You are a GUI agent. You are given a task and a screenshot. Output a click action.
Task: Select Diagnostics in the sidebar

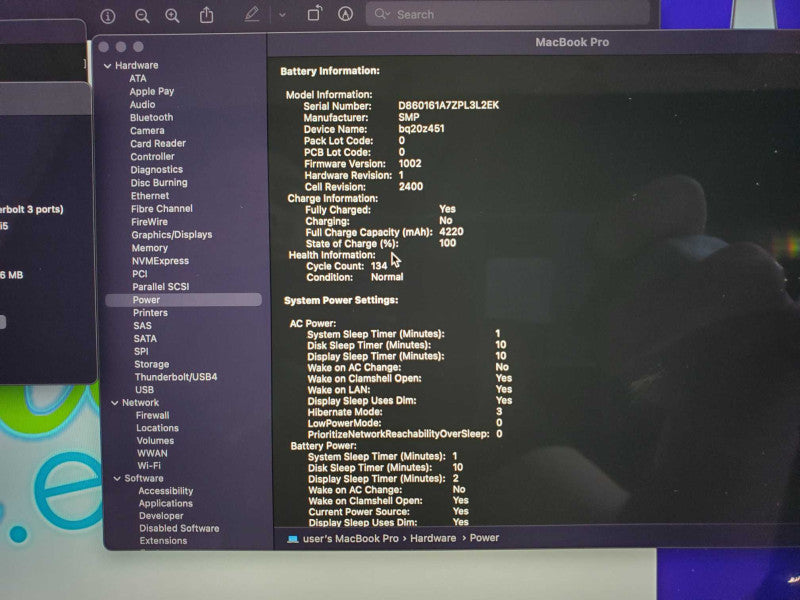pyautogui.click(x=157, y=170)
